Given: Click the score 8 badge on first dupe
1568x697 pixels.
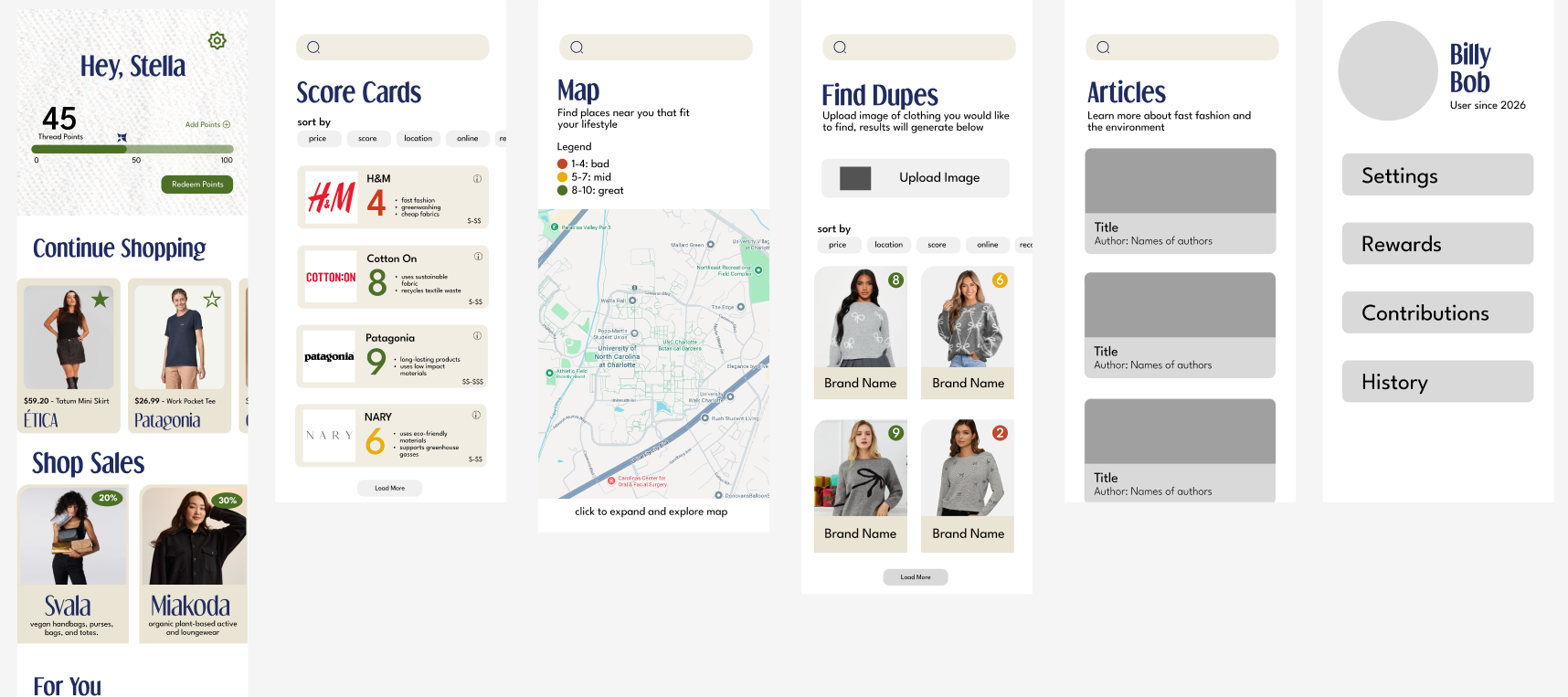Looking at the screenshot, I should [896, 280].
